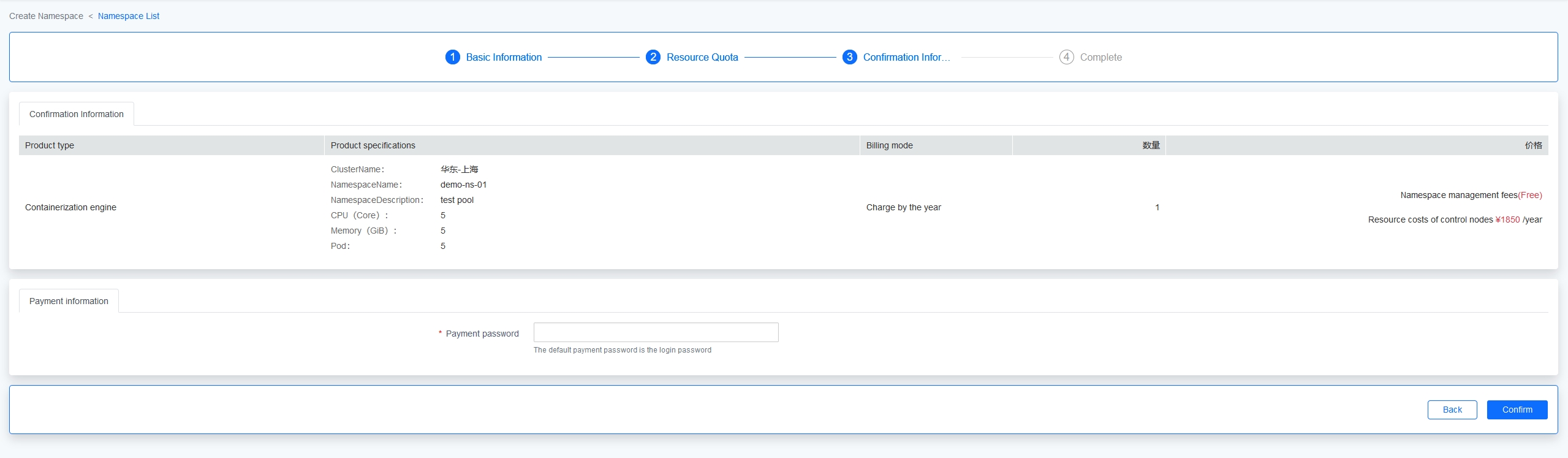Click the Product specifications column header

pyautogui.click(x=373, y=145)
